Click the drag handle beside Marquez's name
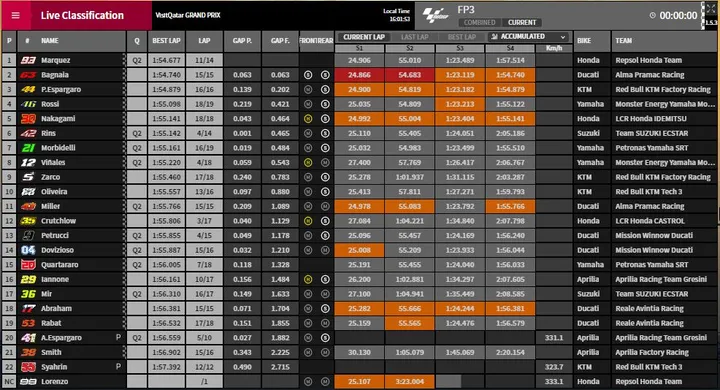 pos(124,60)
